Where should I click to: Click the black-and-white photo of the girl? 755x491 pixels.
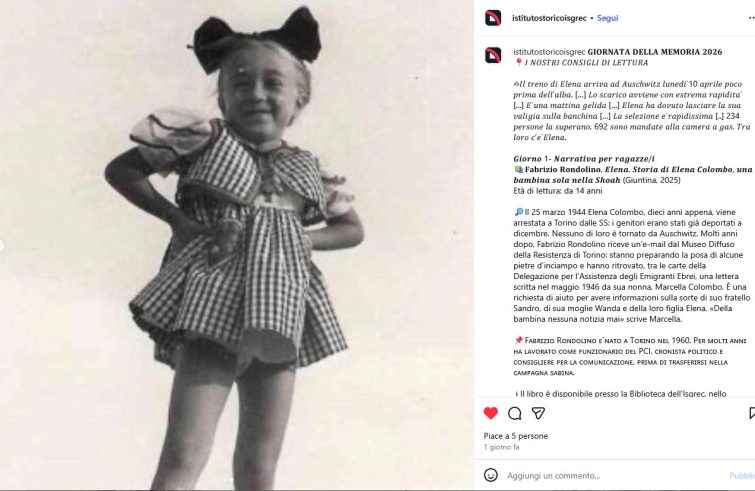click(x=236, y=245)
